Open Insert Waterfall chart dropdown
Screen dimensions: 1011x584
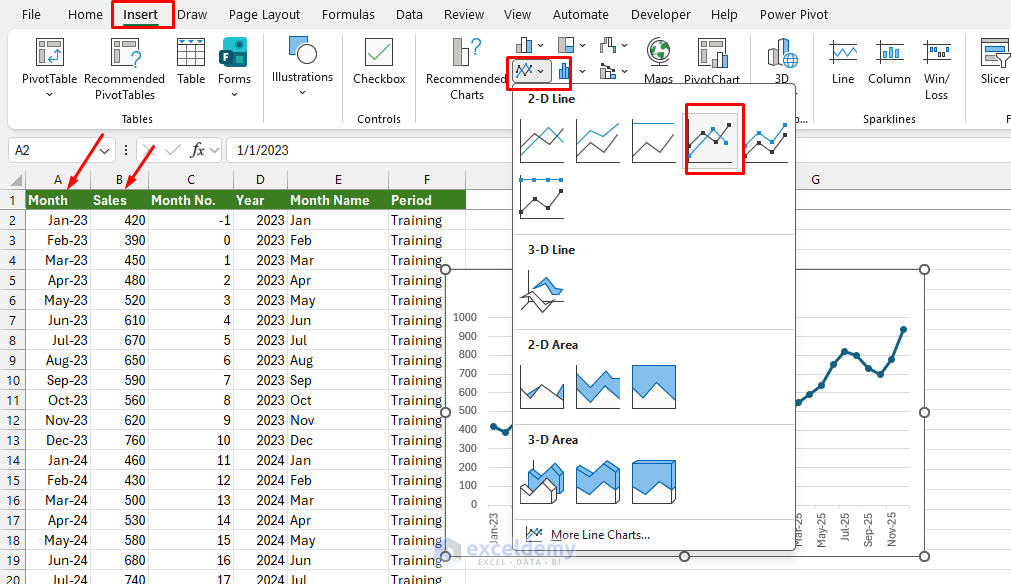(614, 45)
